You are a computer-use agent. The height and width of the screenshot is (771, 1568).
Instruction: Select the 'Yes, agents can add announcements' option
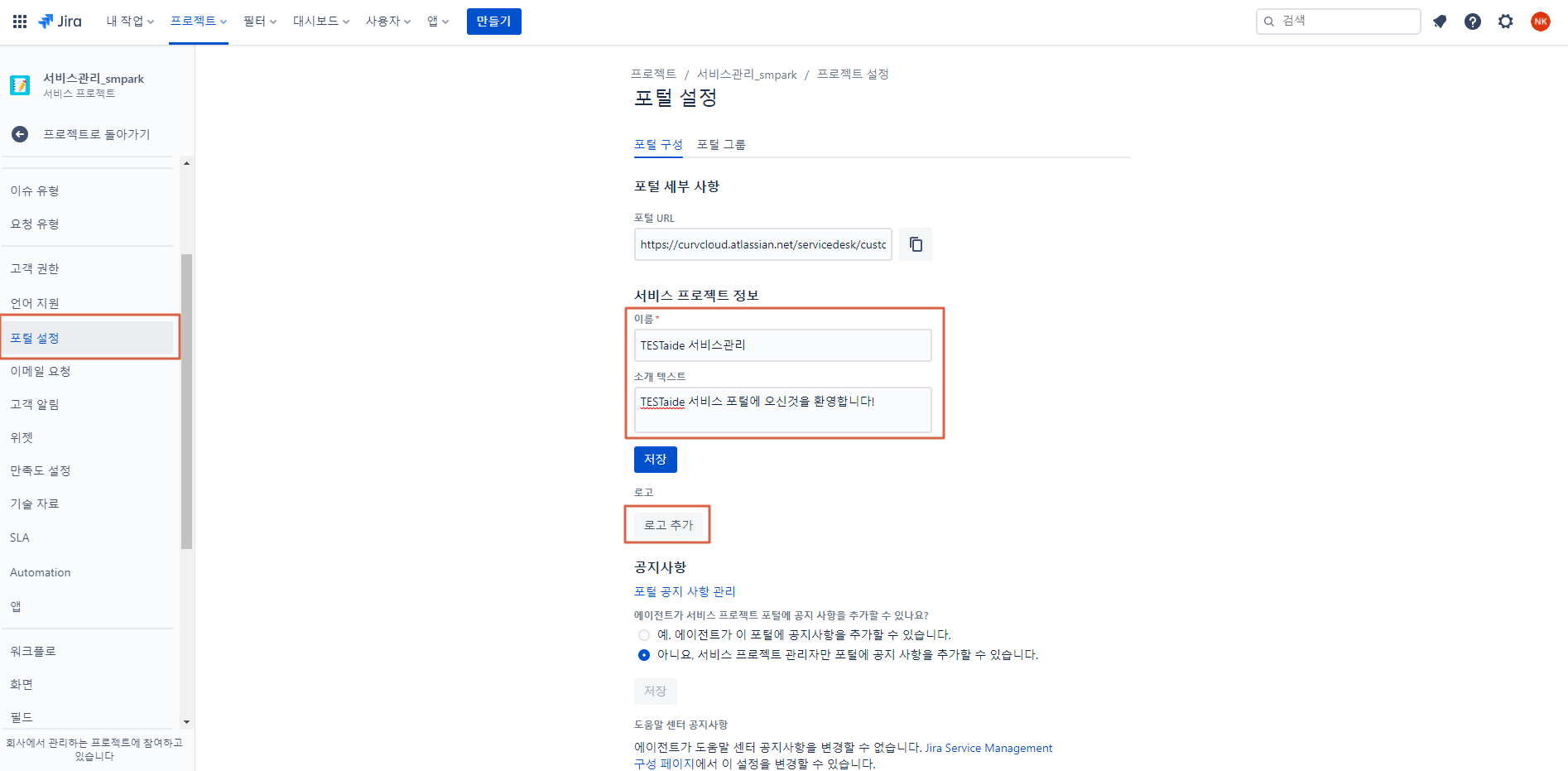(644, 635)
